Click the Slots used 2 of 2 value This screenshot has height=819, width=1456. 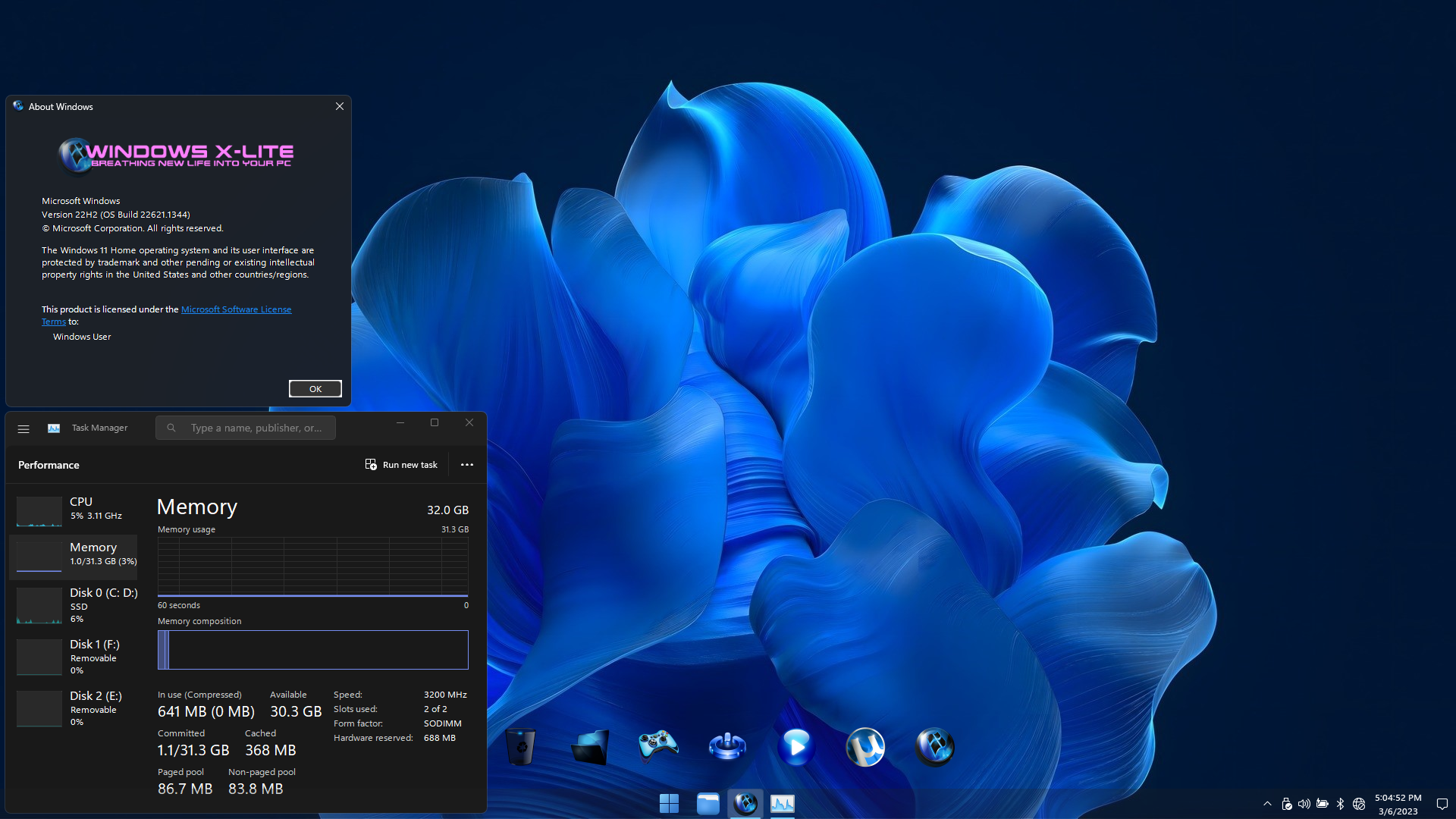pyautogui.click(x=435, y=709)
